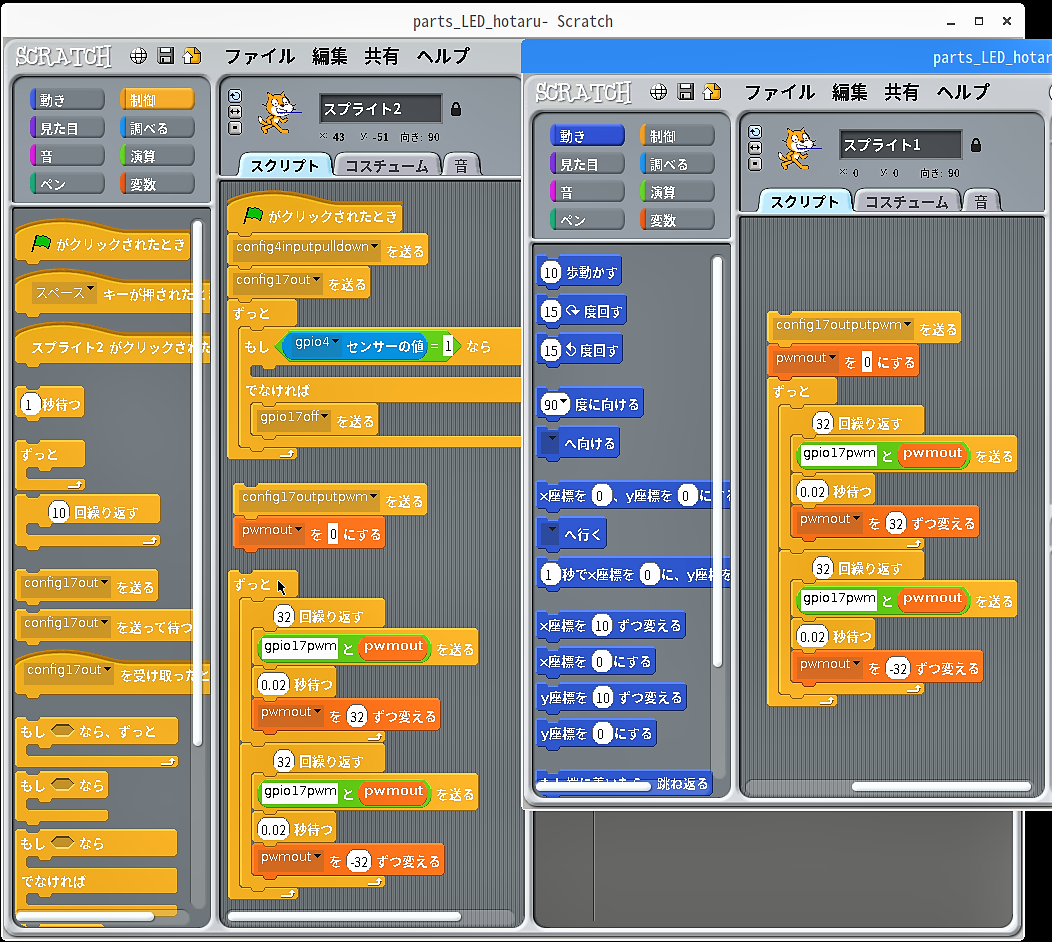Screen dimensions: 1052x942
Task: Click the lock icon beside スプライト2 name
Action: click(456, 109)
